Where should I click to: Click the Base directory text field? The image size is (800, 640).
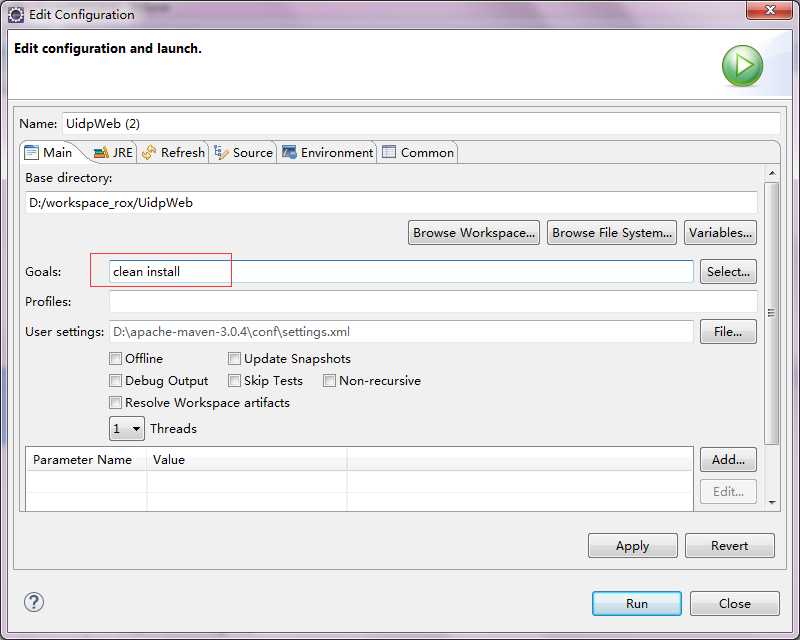tap(391, 203)
